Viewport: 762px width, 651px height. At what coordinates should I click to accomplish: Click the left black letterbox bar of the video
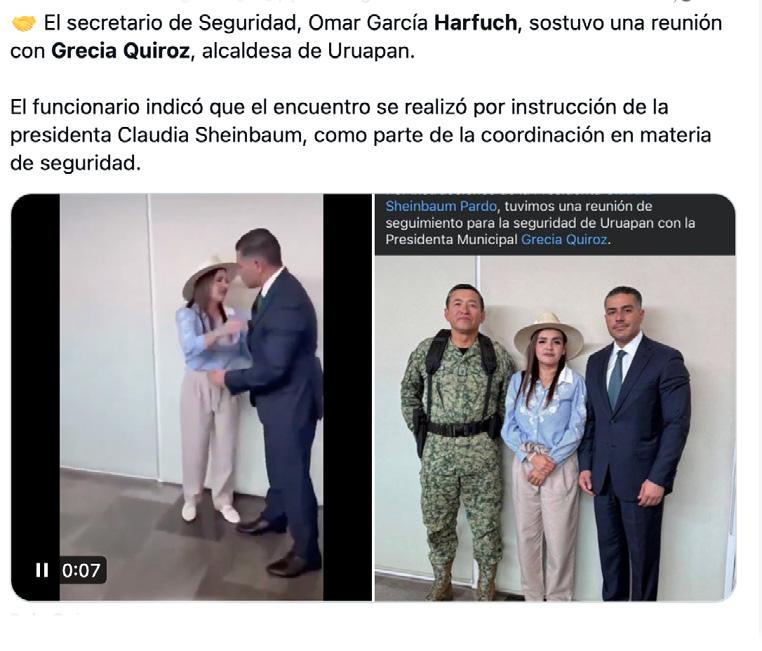[35, 379]
